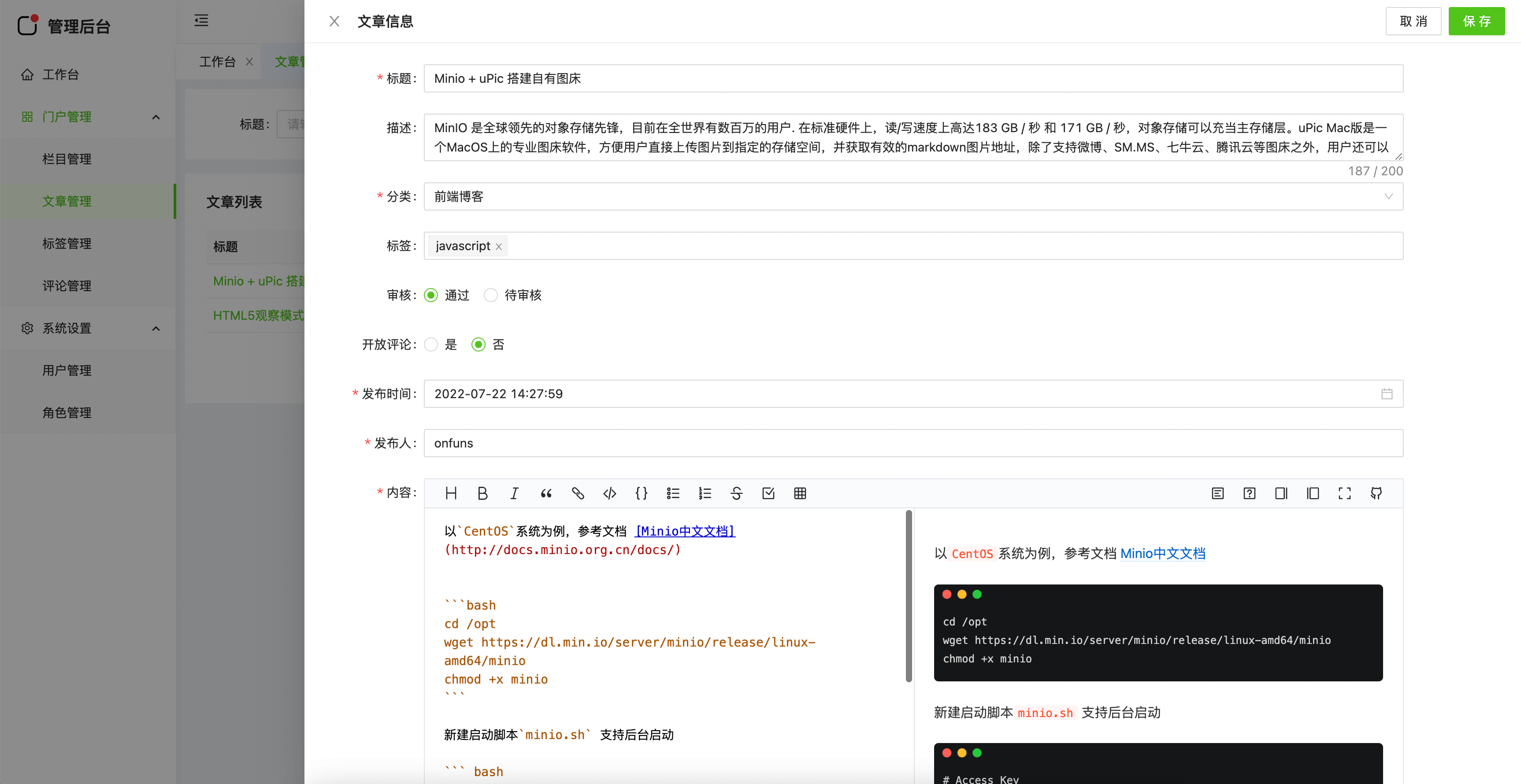Remove the javascript tag
The height and width of the screenshot is (784, 1521).
coord(499,247)
